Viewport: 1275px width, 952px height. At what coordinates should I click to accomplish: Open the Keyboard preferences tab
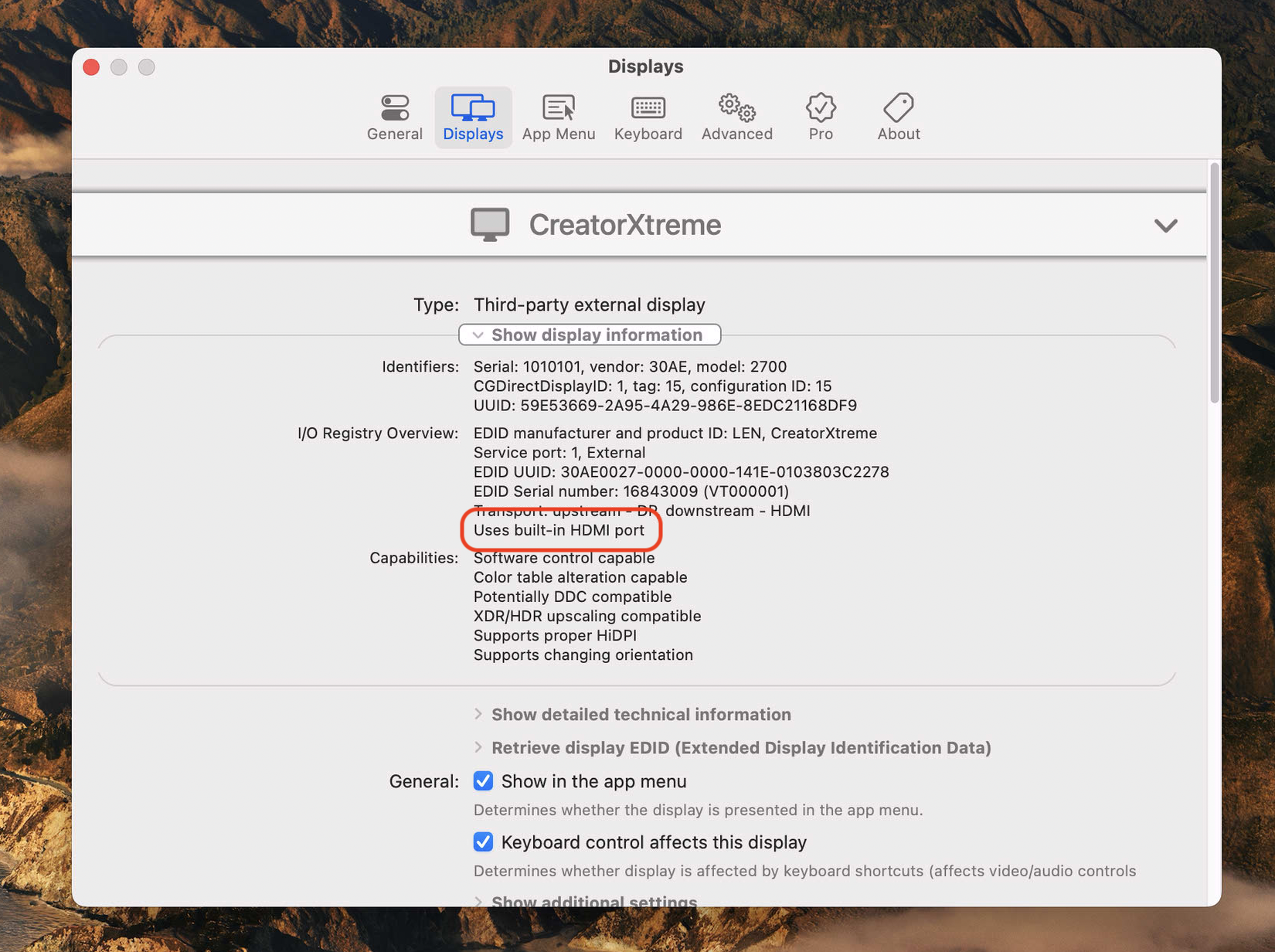click(648, 117)
